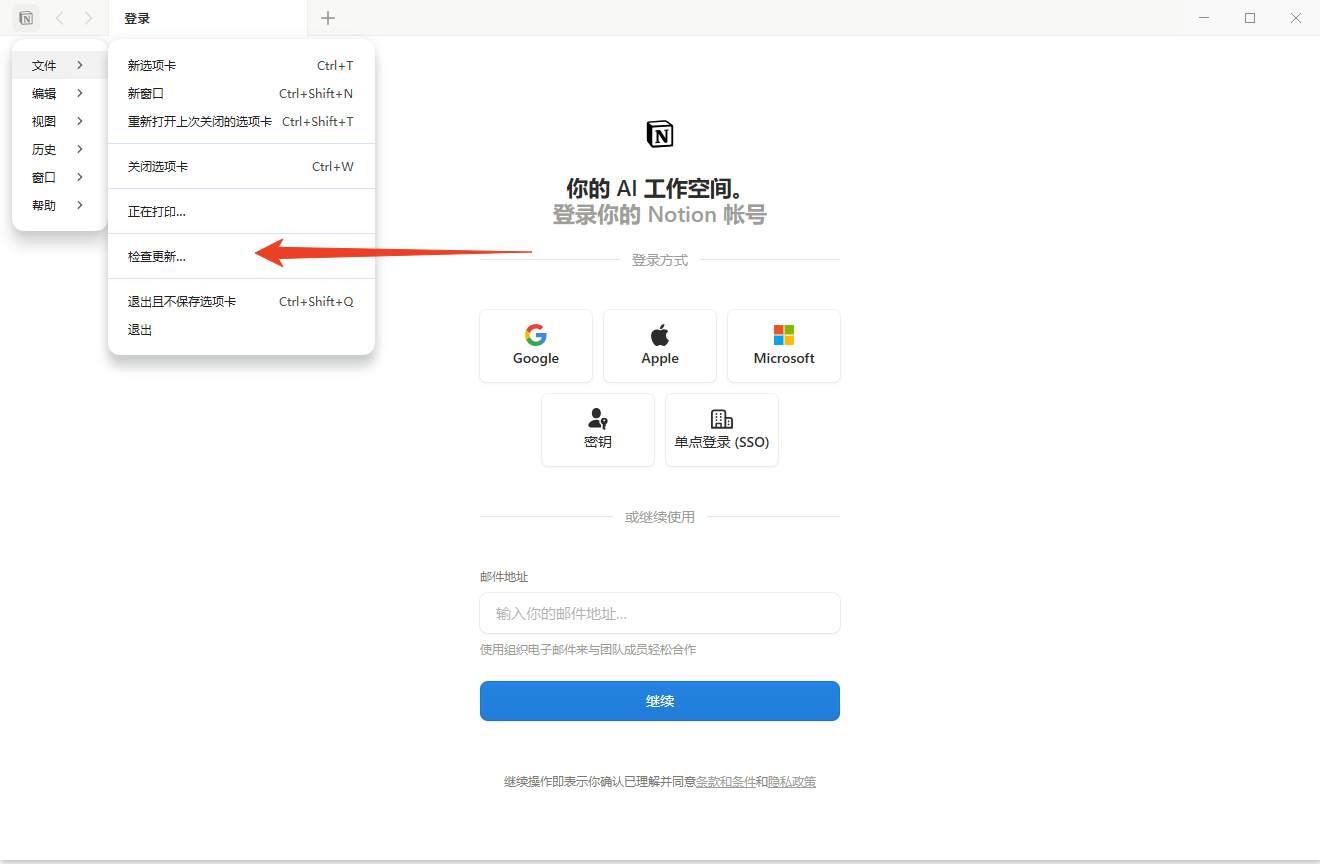Expand the 视图 submenu
Image resolution: width=1320 pixels, height=864 pixels.
(x=44, y=121)
